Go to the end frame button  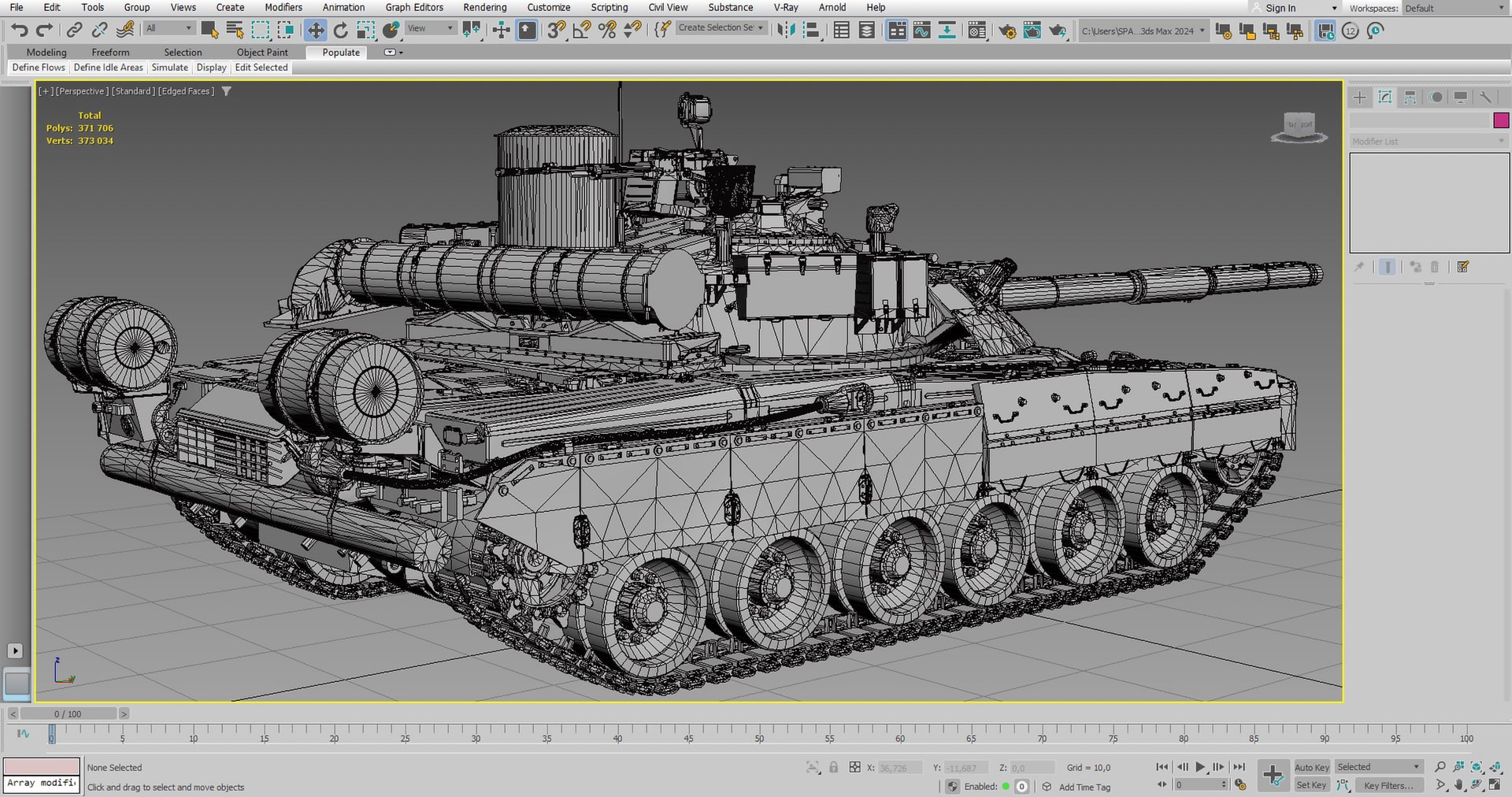click(1239, 767)
